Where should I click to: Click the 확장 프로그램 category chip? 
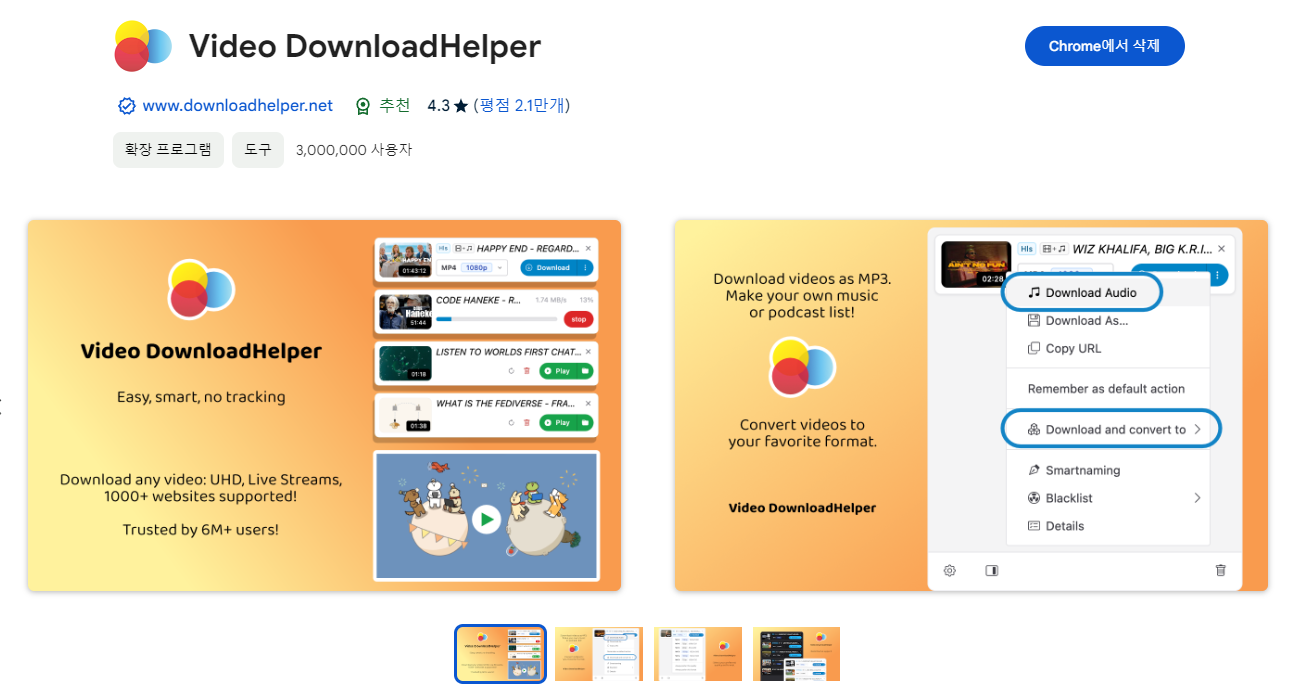tap(168, 150)
